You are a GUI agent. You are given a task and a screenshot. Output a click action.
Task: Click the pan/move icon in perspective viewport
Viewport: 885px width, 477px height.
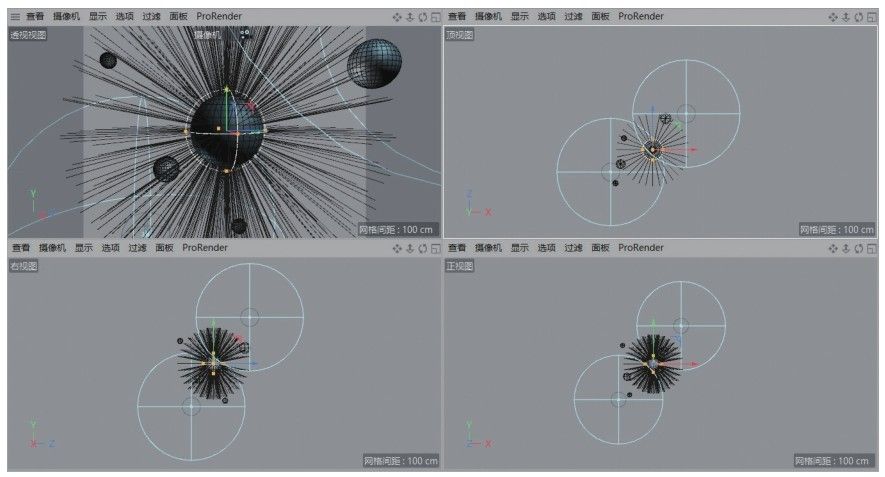397,17
